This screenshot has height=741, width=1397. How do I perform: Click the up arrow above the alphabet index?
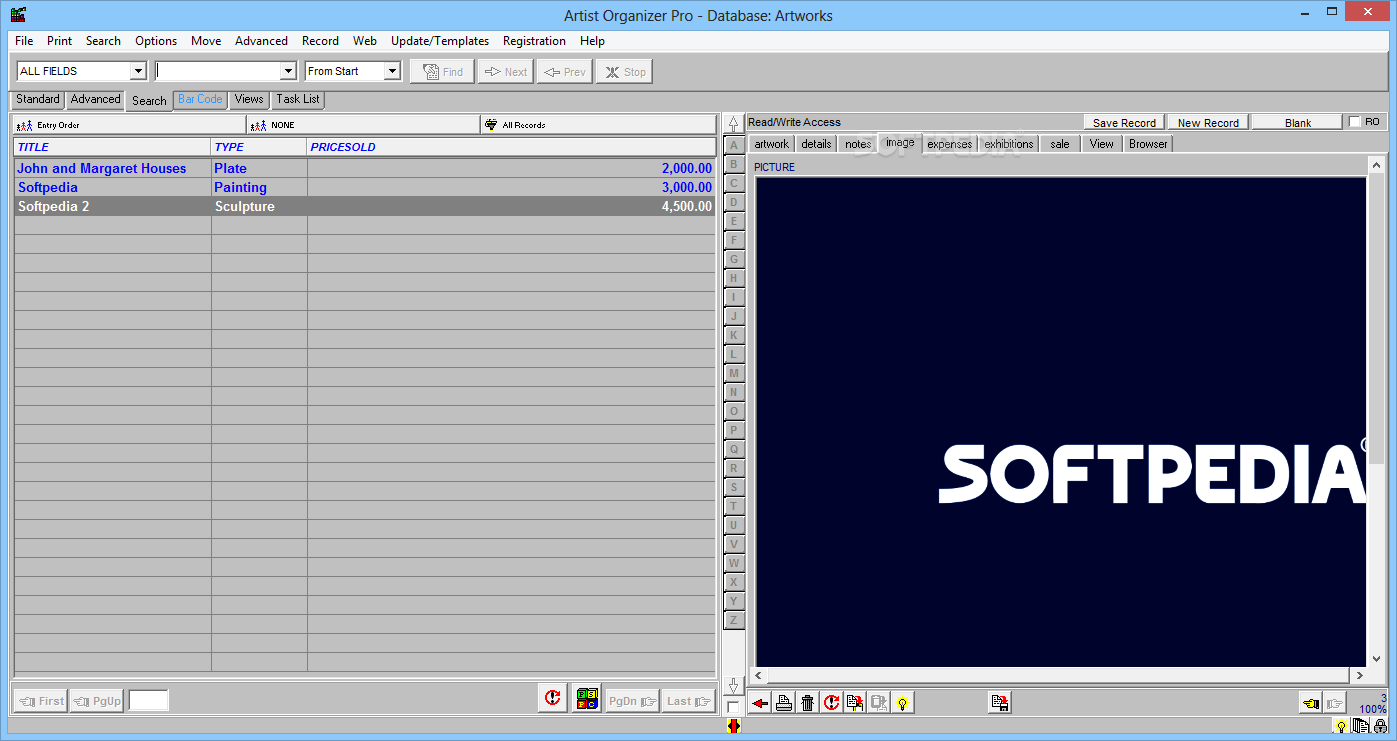[733, 124]
